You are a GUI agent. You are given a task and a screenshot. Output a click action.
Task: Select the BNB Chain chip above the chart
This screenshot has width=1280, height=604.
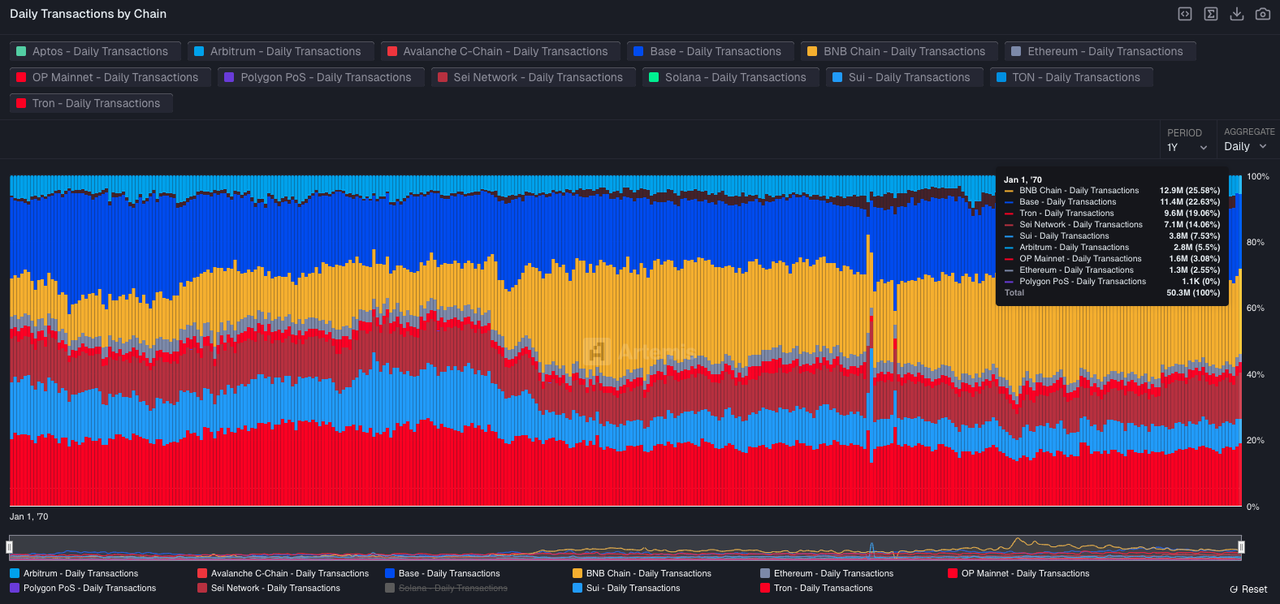(x=899, y=51)
